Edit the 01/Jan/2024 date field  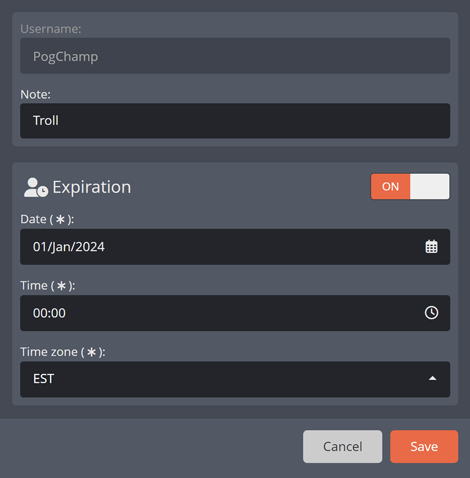tap(235, 247)
